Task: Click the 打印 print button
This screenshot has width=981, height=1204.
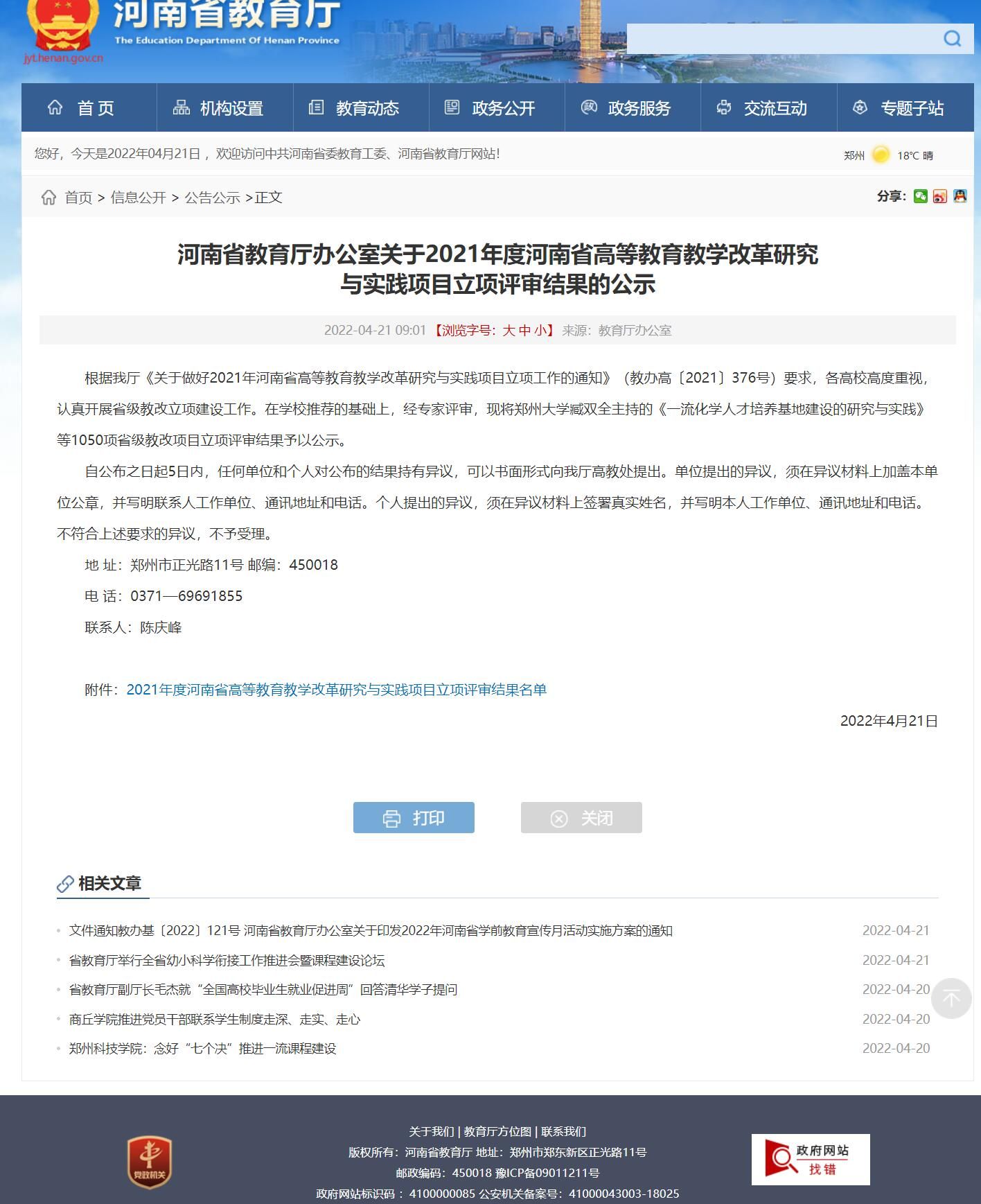Action: click(x=414, y=818)
